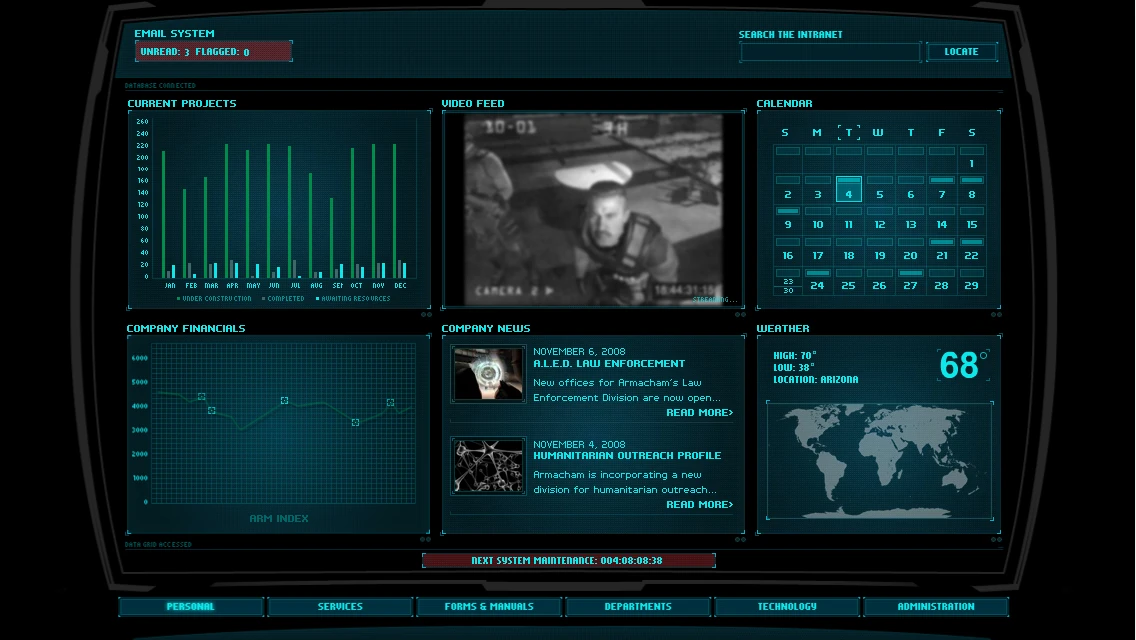The image size is (1136, 640).
Task: Click the corner icon on the Weather panel
Action: tap(996, 538)
